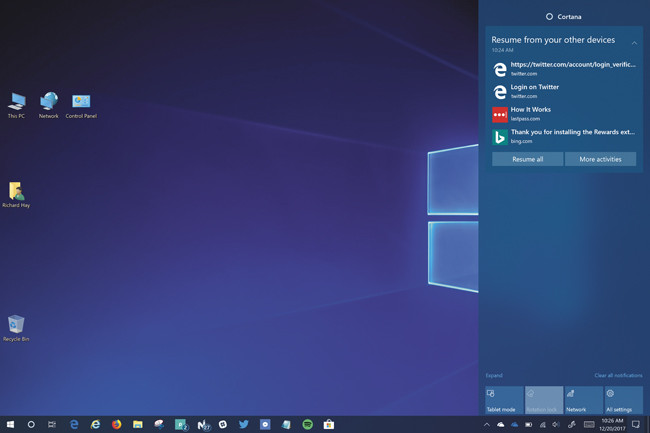Click the Cortana header in Action Center
This screenshot has width=650, height=433.
564,17
